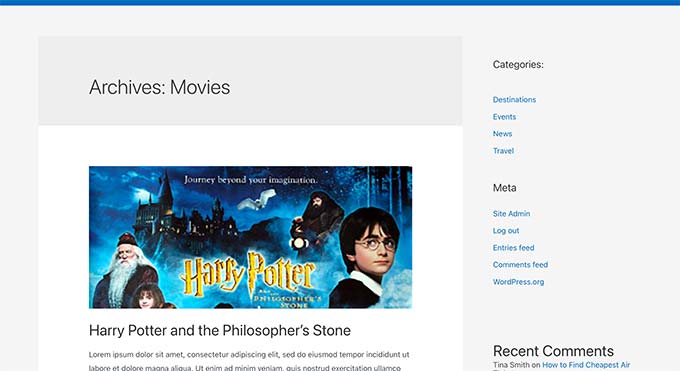
Task: Click the Lorem ipsum post excerpt text
Action: tap(249, 361)
